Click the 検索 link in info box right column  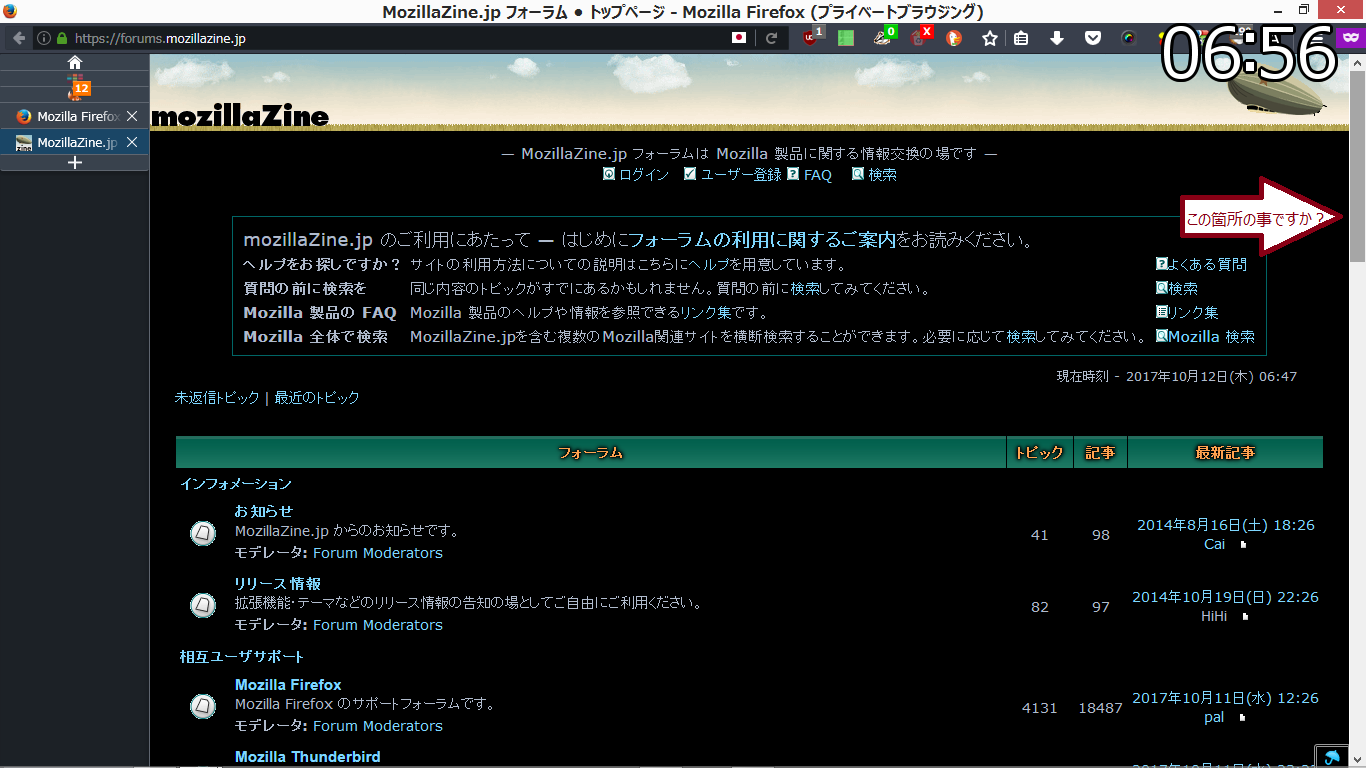tap(1183, 288)
